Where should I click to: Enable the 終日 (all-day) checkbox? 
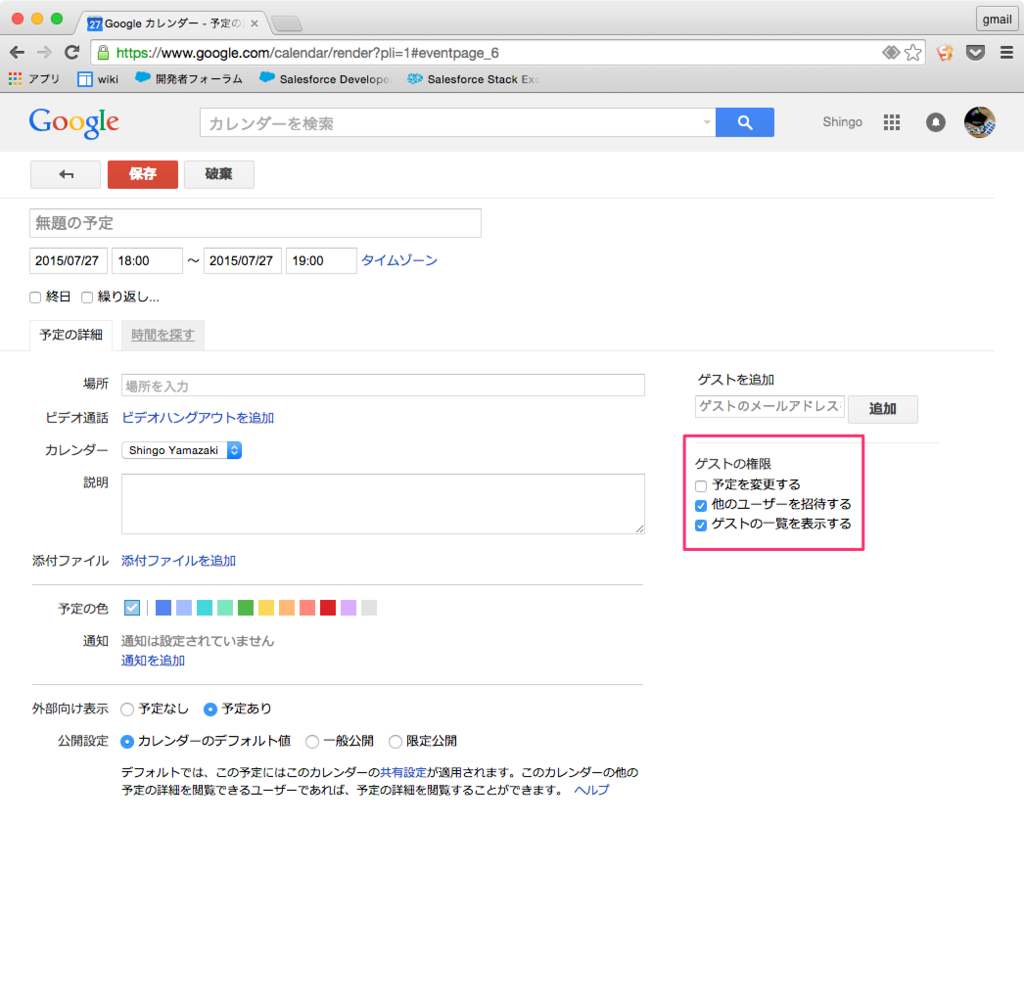[x=33, y=296]
